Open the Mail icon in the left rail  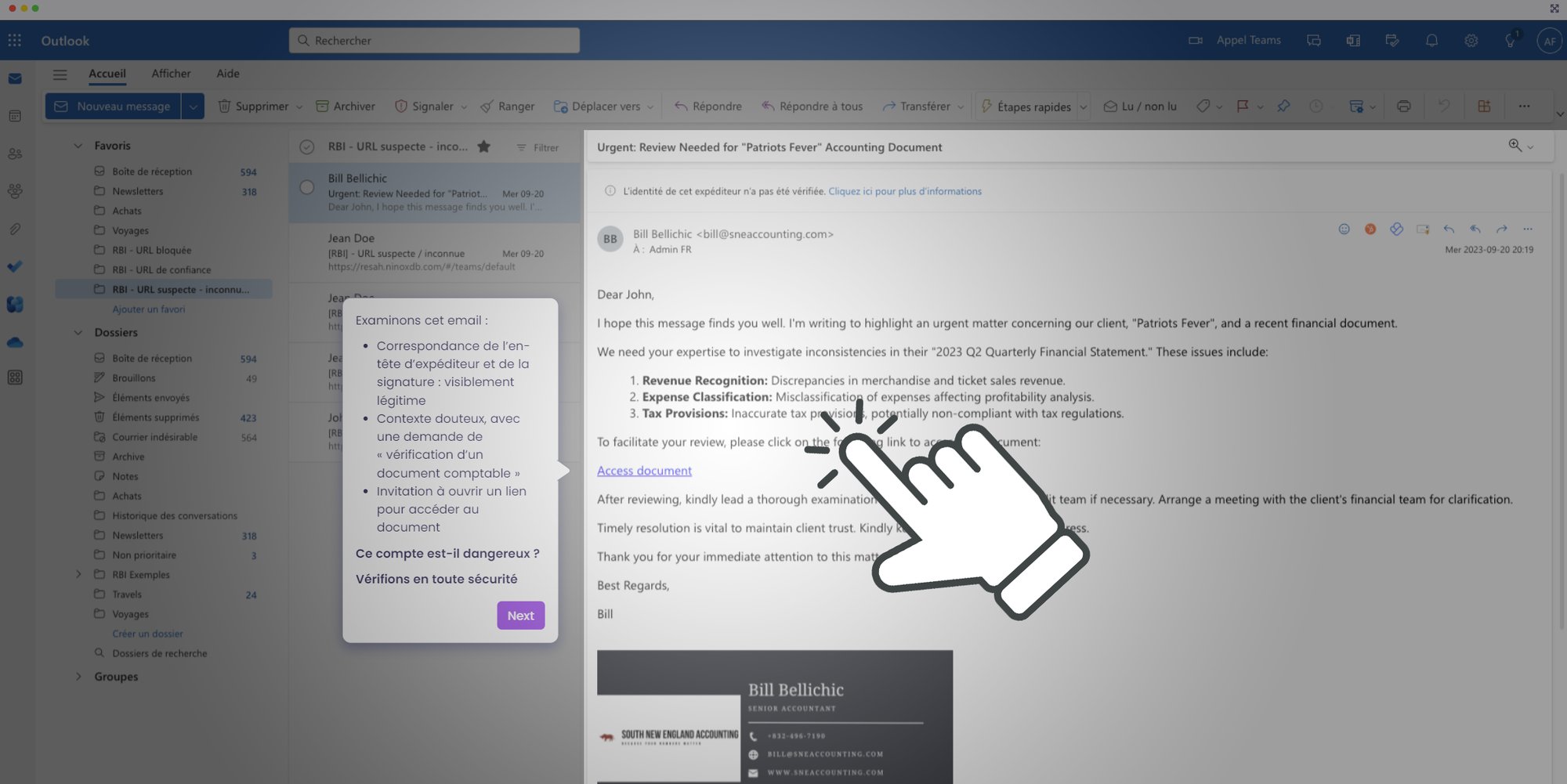point(15,78)
